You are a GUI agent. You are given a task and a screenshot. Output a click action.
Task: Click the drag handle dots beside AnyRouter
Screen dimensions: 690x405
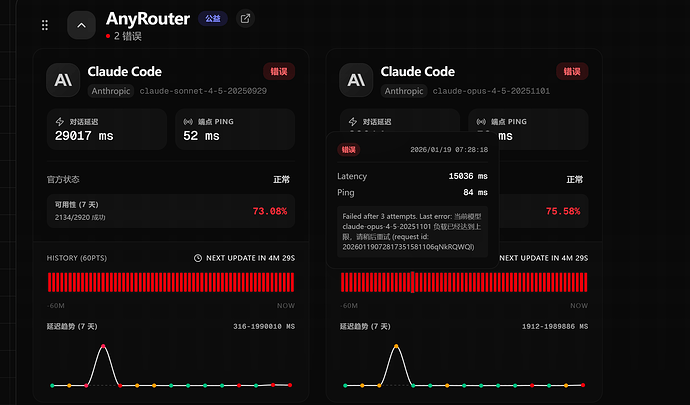pyautogui.click(x=44, y=25)
